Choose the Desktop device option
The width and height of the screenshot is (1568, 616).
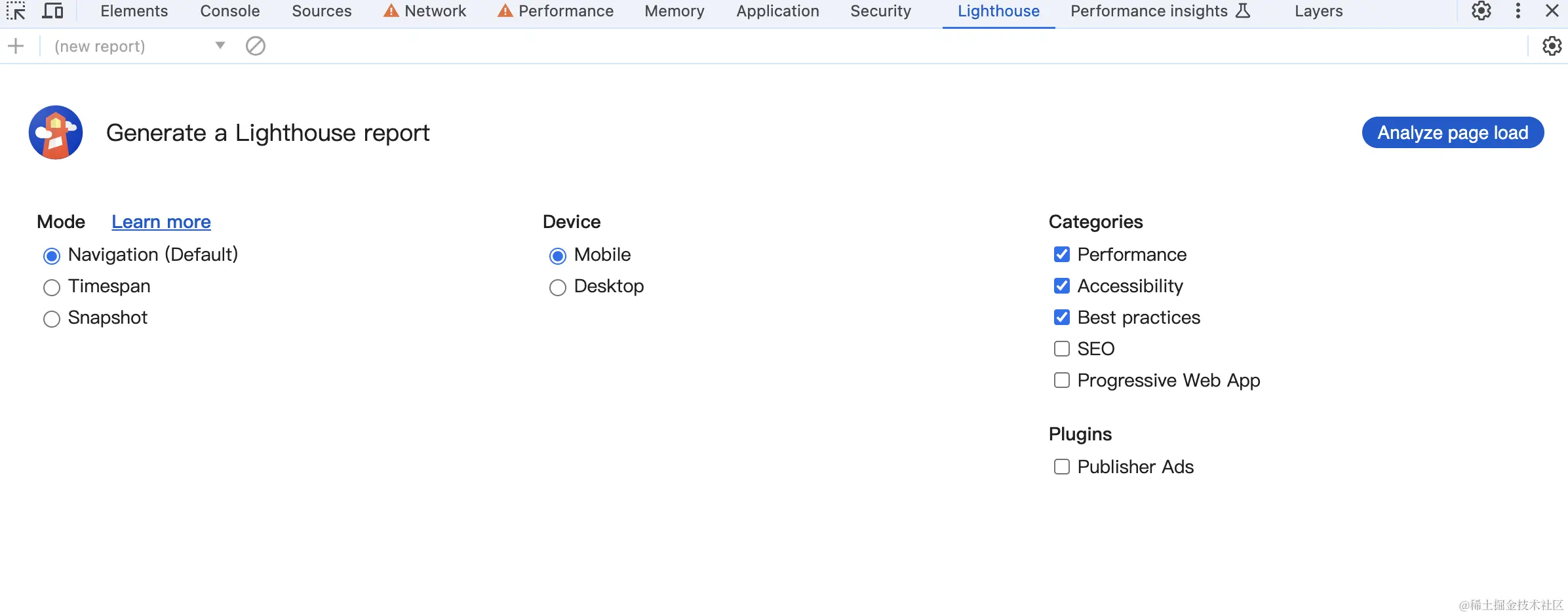(x=558, y=287)
